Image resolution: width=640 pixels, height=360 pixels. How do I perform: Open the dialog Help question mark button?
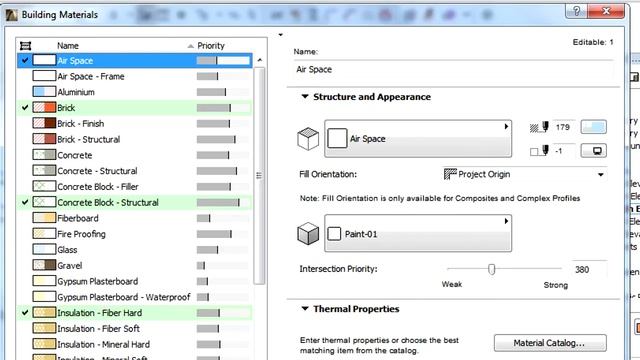point(576,11)
